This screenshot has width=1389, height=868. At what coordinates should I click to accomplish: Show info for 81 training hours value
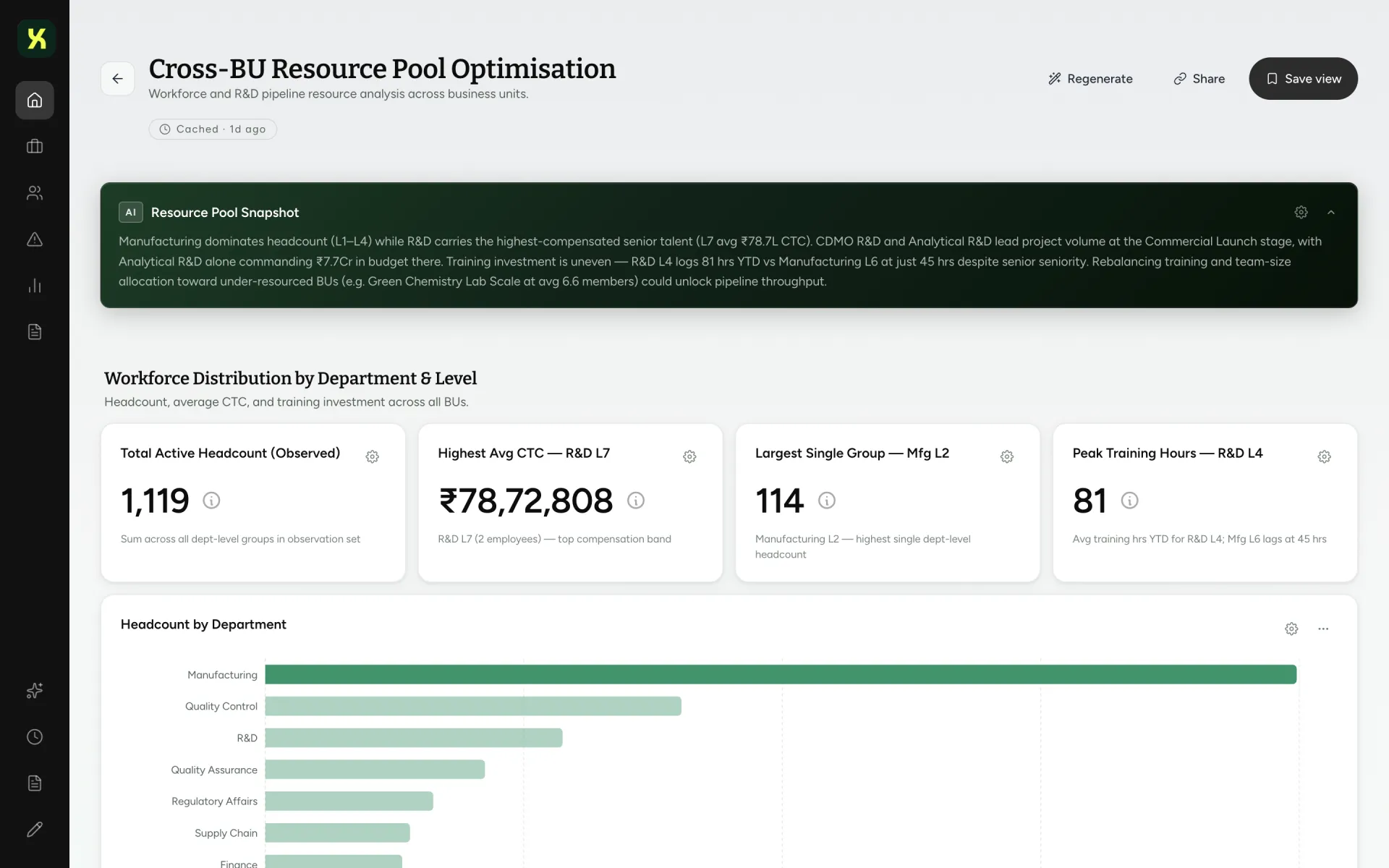pyautogui.click(x=1129, y=501)
